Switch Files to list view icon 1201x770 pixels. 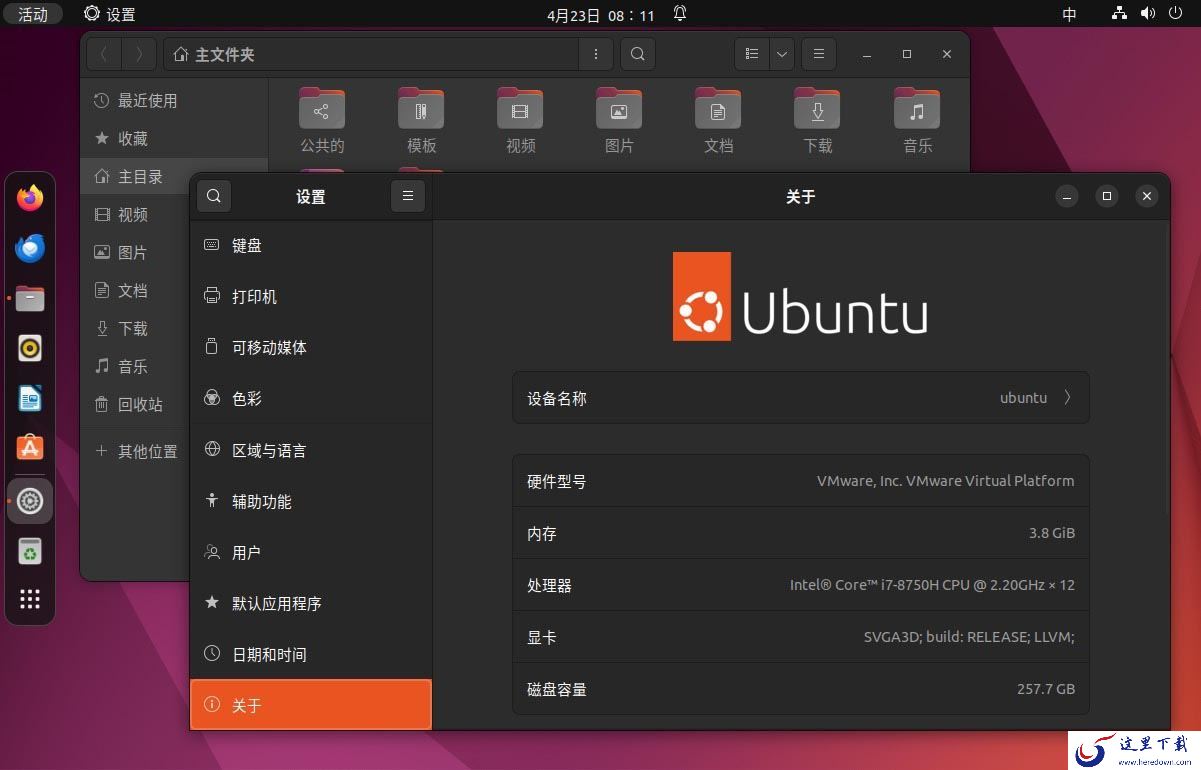[x=752, y=54]
